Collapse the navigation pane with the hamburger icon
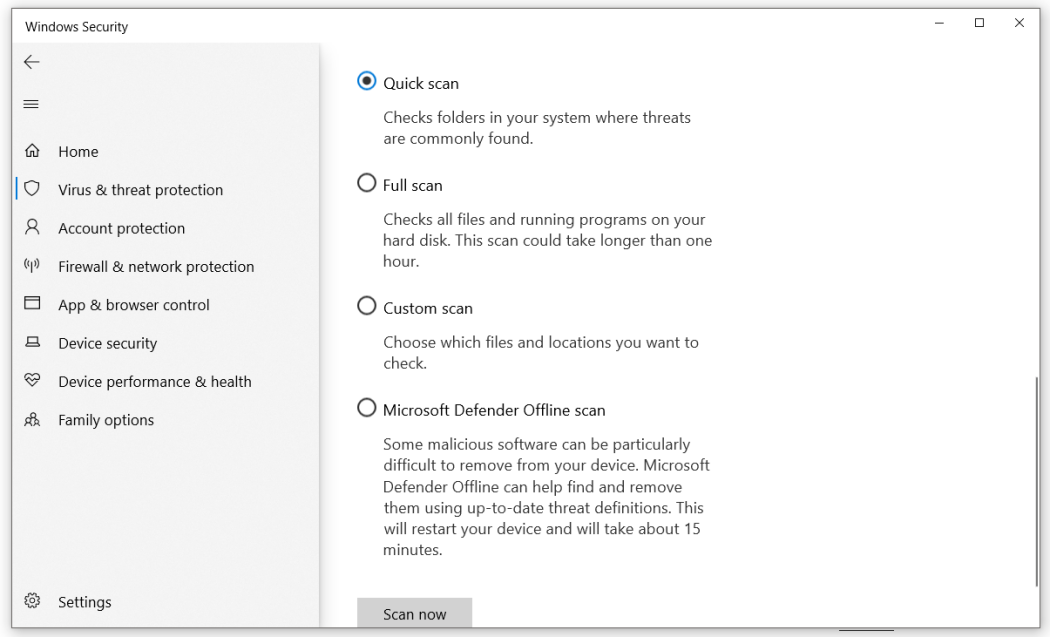 (30, 103)
